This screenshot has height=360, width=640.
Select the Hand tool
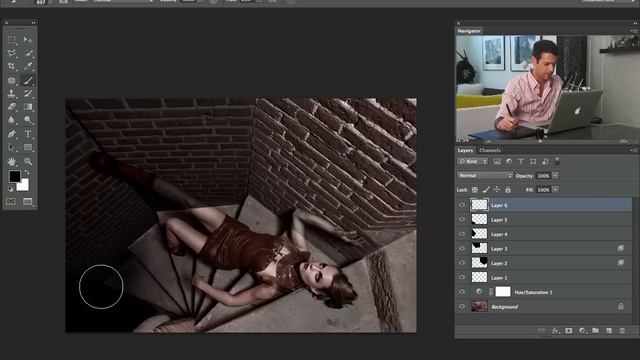point(11,161)
